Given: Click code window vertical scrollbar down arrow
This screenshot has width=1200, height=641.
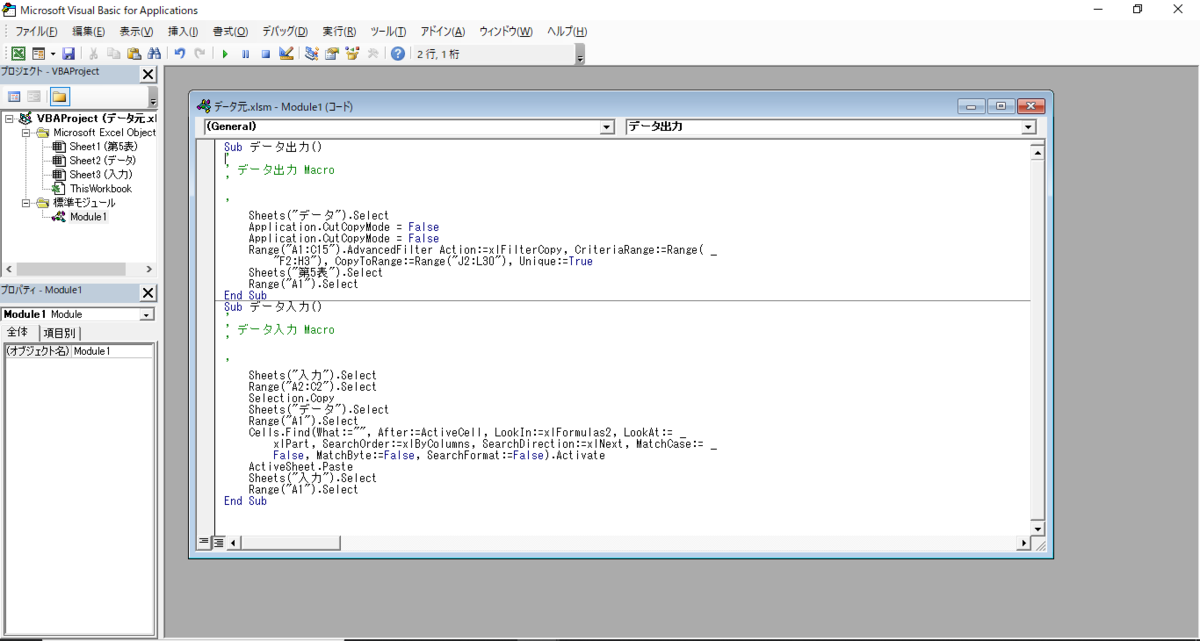Looking at the screenshot, I should tap(1037, 528).
